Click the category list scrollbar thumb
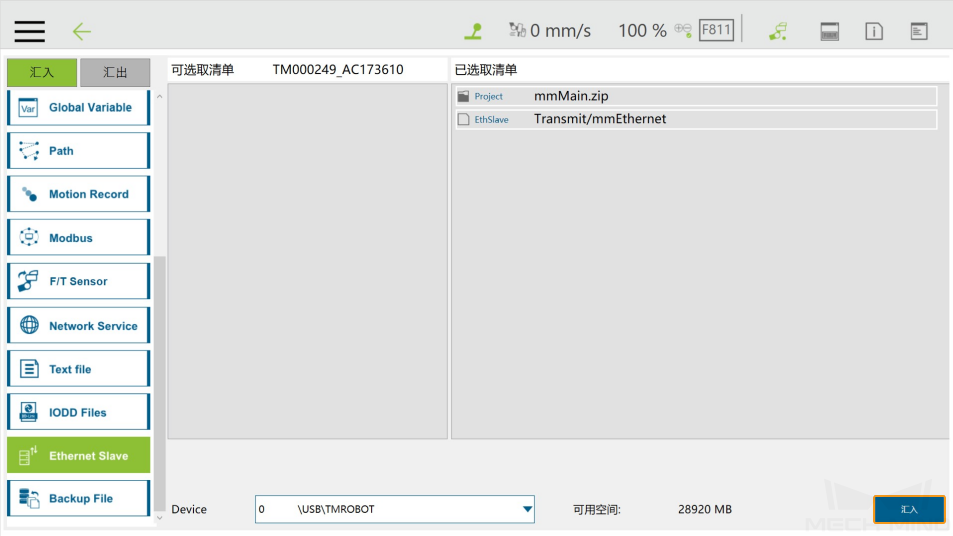Screen dimensions: 953x536 click(x=159, y=384)
